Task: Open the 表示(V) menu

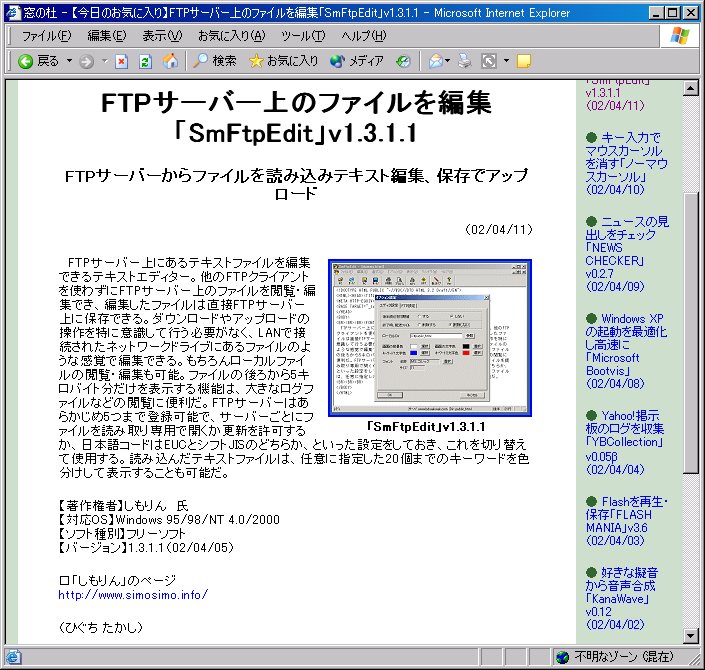Action: click(162, 36)
